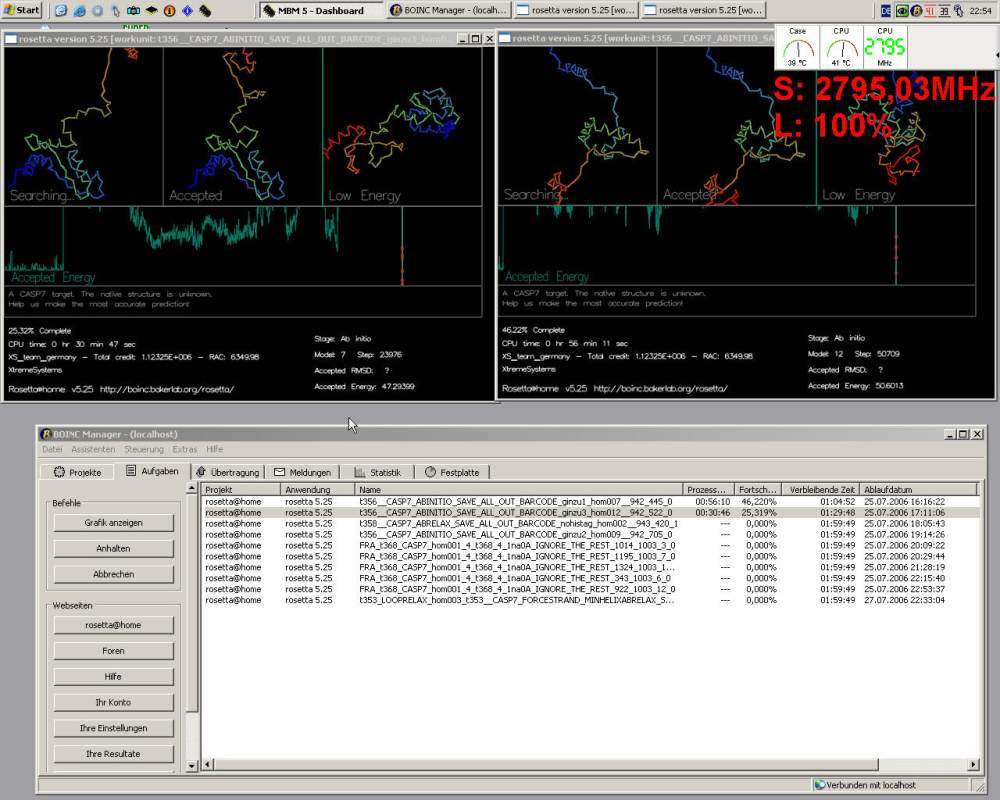Select the t358 ABRELAX nohistag task row

click(x=591, y=524)
